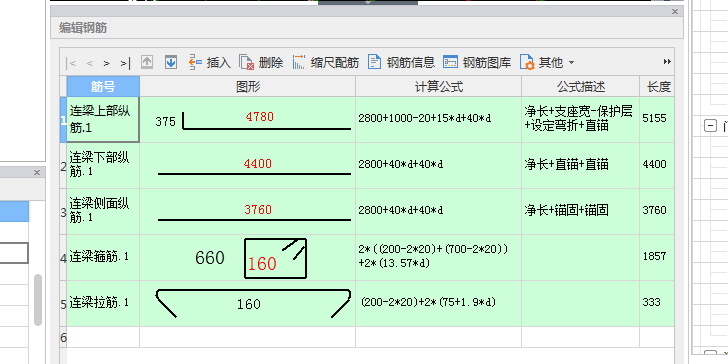
Task: Click the 计算公式 column header
Action: [x=439, y=86]
